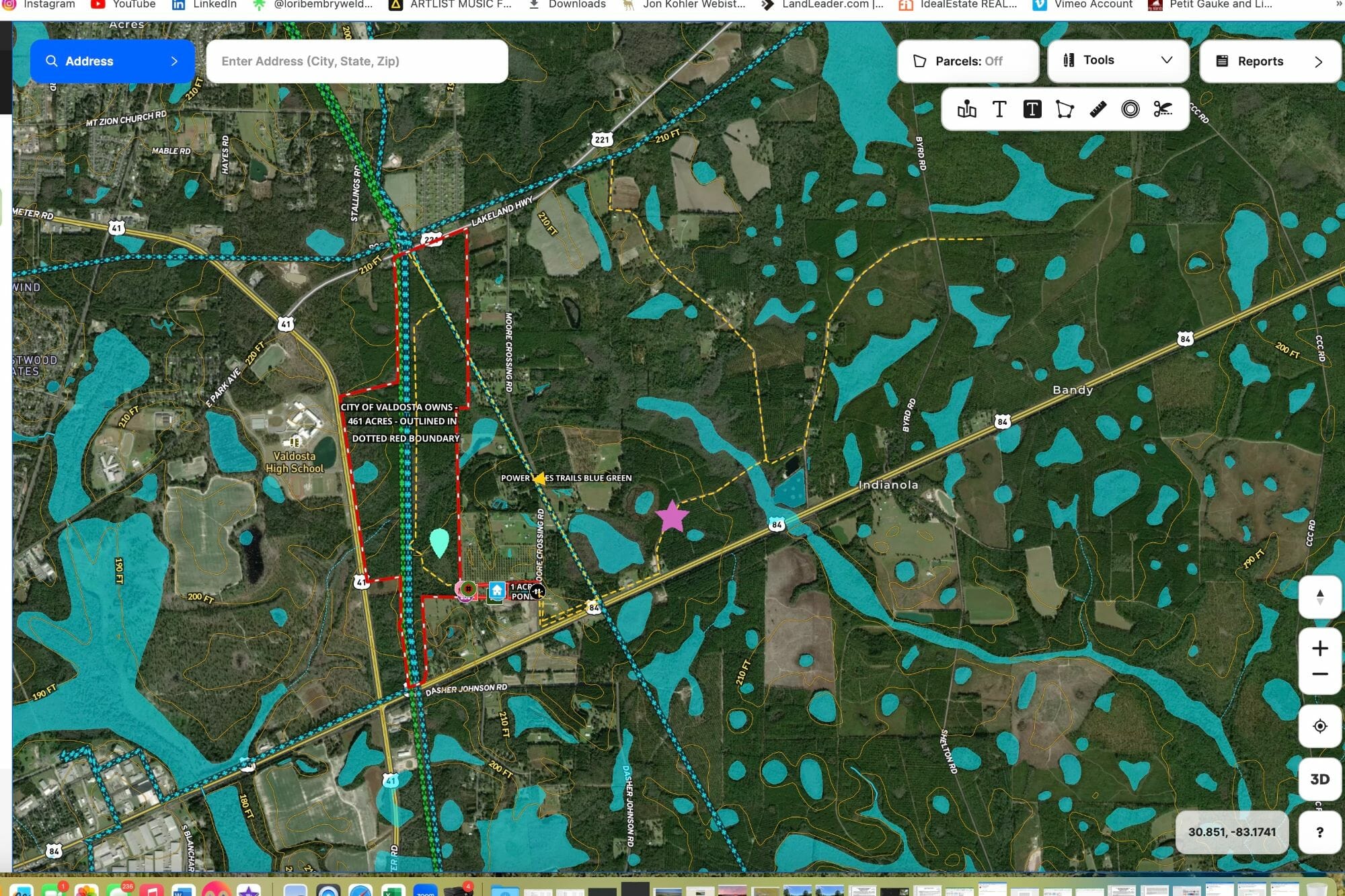Toggle Parcels layer on
Image resolution: width=1345 pixels, height=896 pixels.
(x=968, y=61)
